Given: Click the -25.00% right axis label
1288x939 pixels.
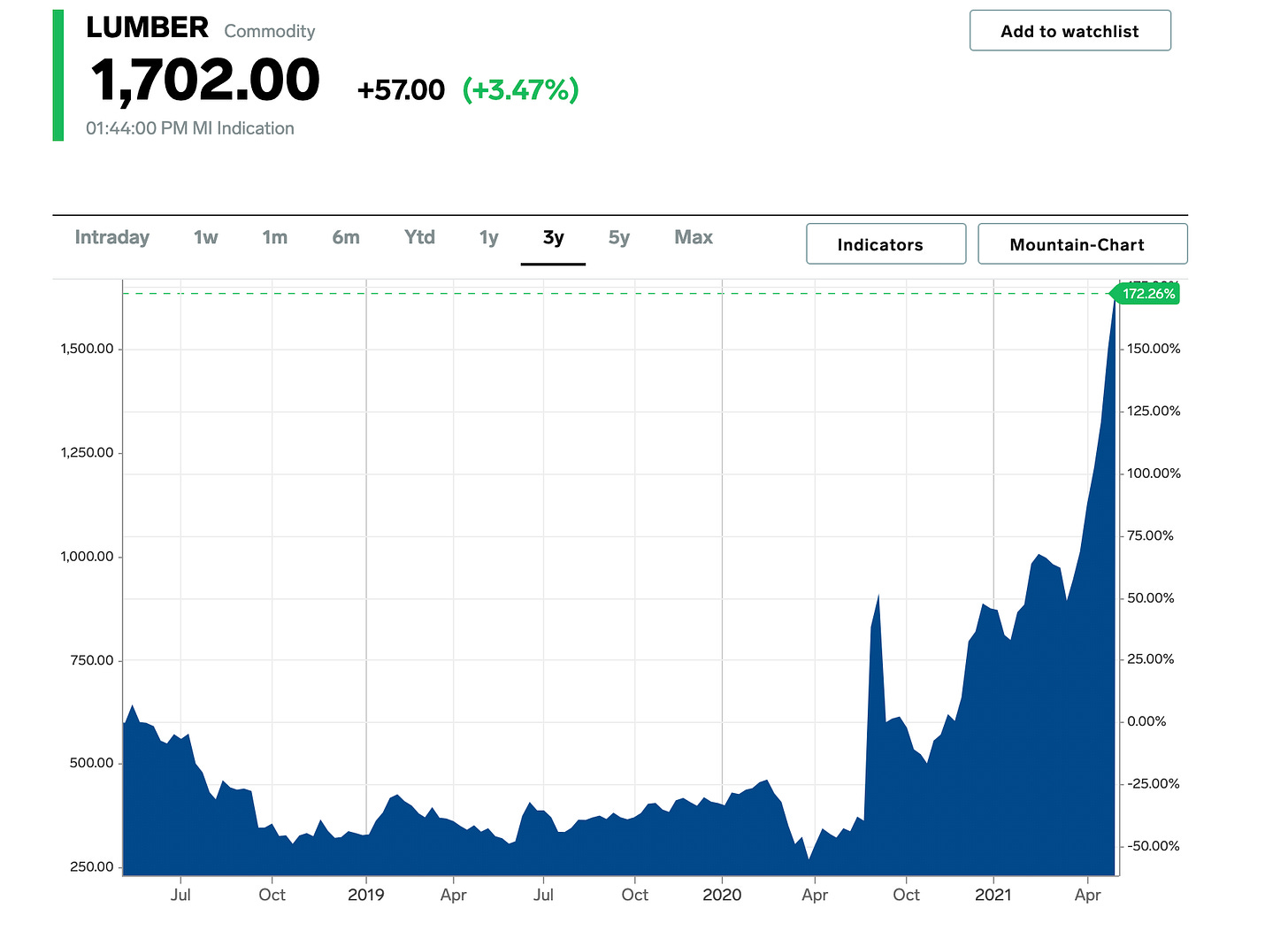Looking at the screenshot, I should [1153, 784].
